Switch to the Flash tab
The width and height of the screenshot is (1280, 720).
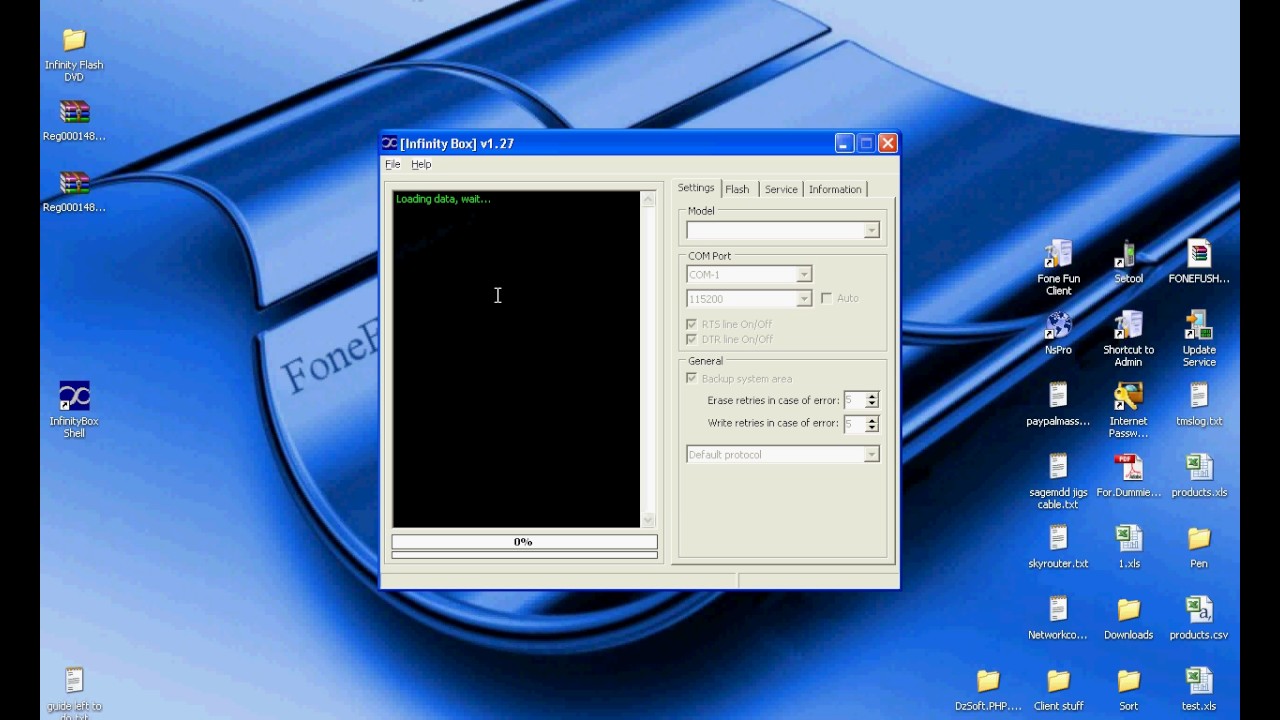tap(737, 189)
